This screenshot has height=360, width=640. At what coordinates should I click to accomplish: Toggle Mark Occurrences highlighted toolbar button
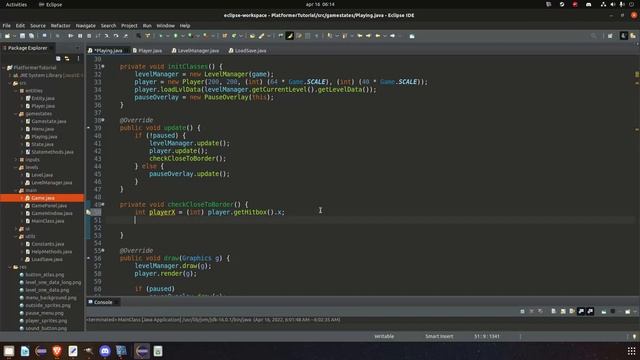coord(290,36)
